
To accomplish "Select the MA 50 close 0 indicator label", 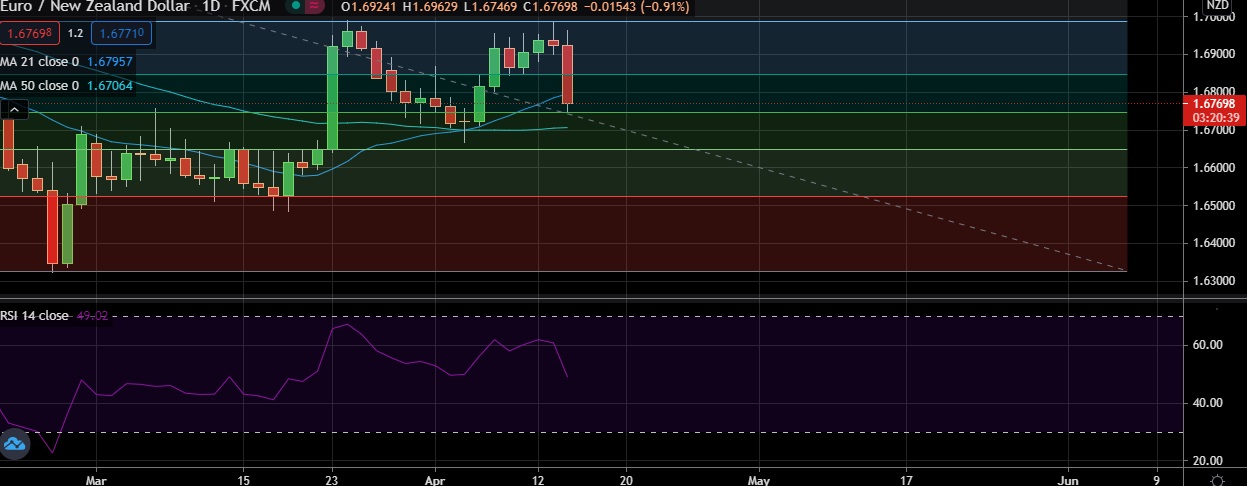I will [40, 86].
